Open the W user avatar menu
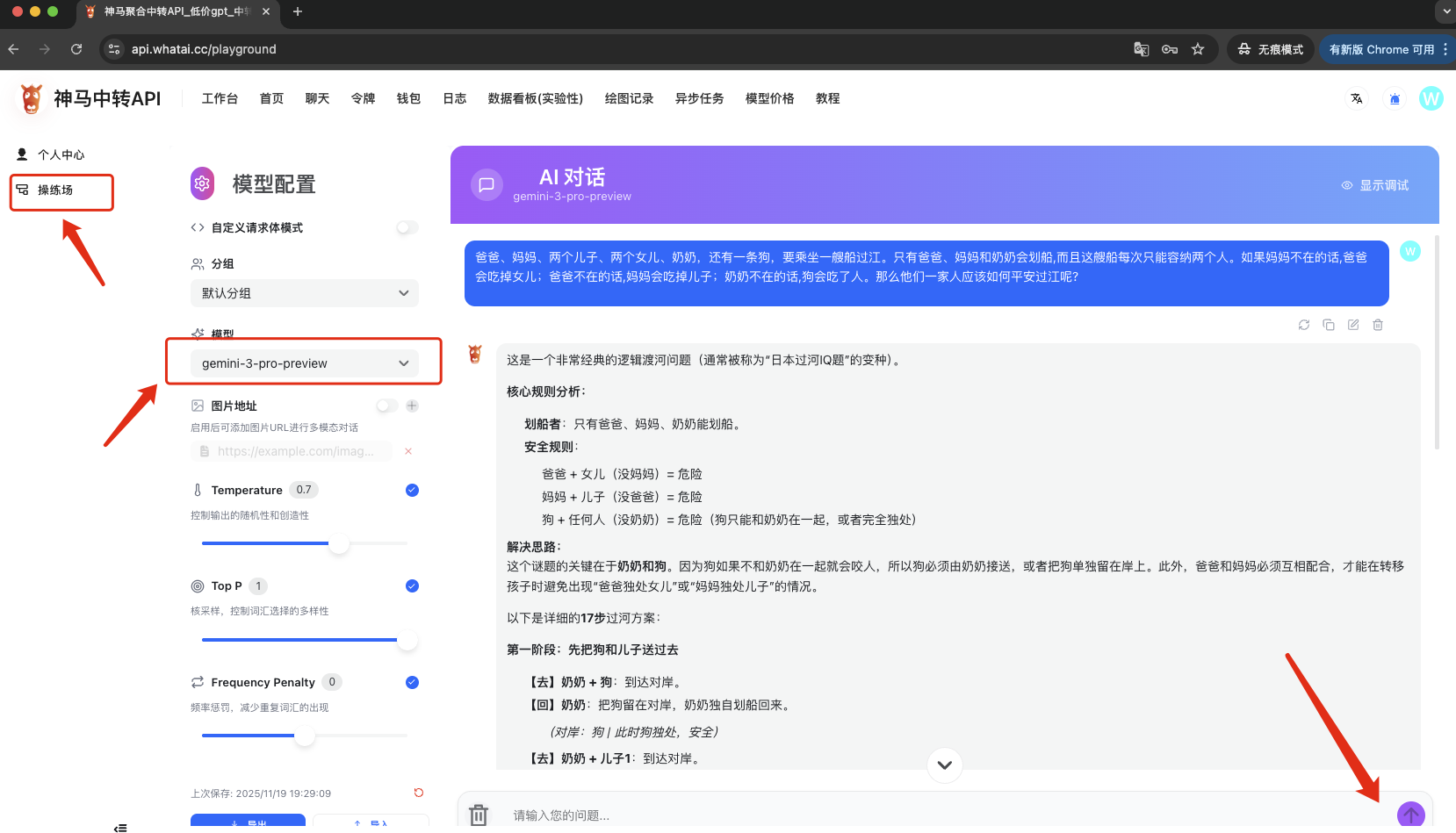This screenshot has width=1456, height=833. pyautogui.click(x=1431, y=98)
